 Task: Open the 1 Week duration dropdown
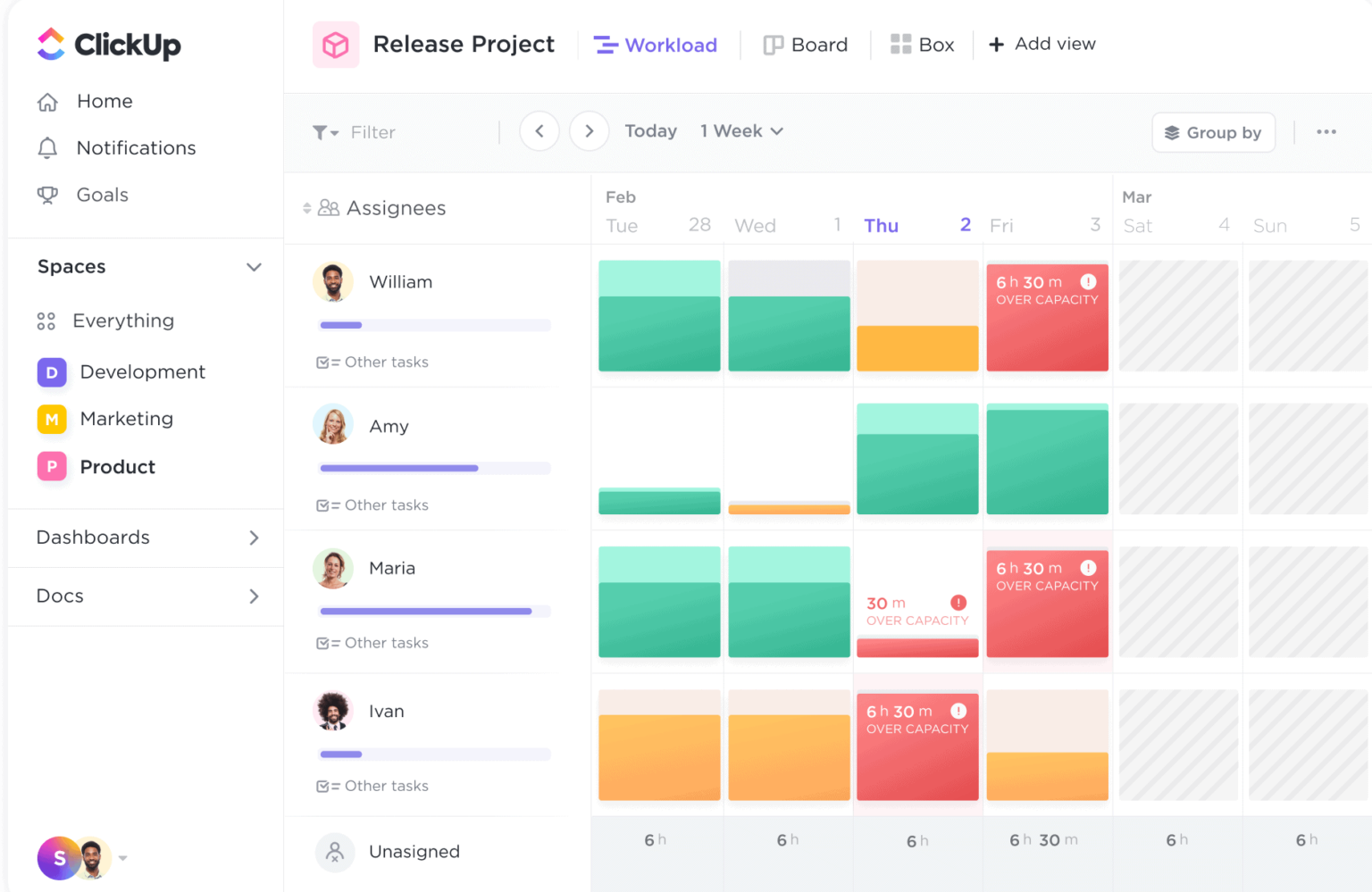(x=740, y=130)
